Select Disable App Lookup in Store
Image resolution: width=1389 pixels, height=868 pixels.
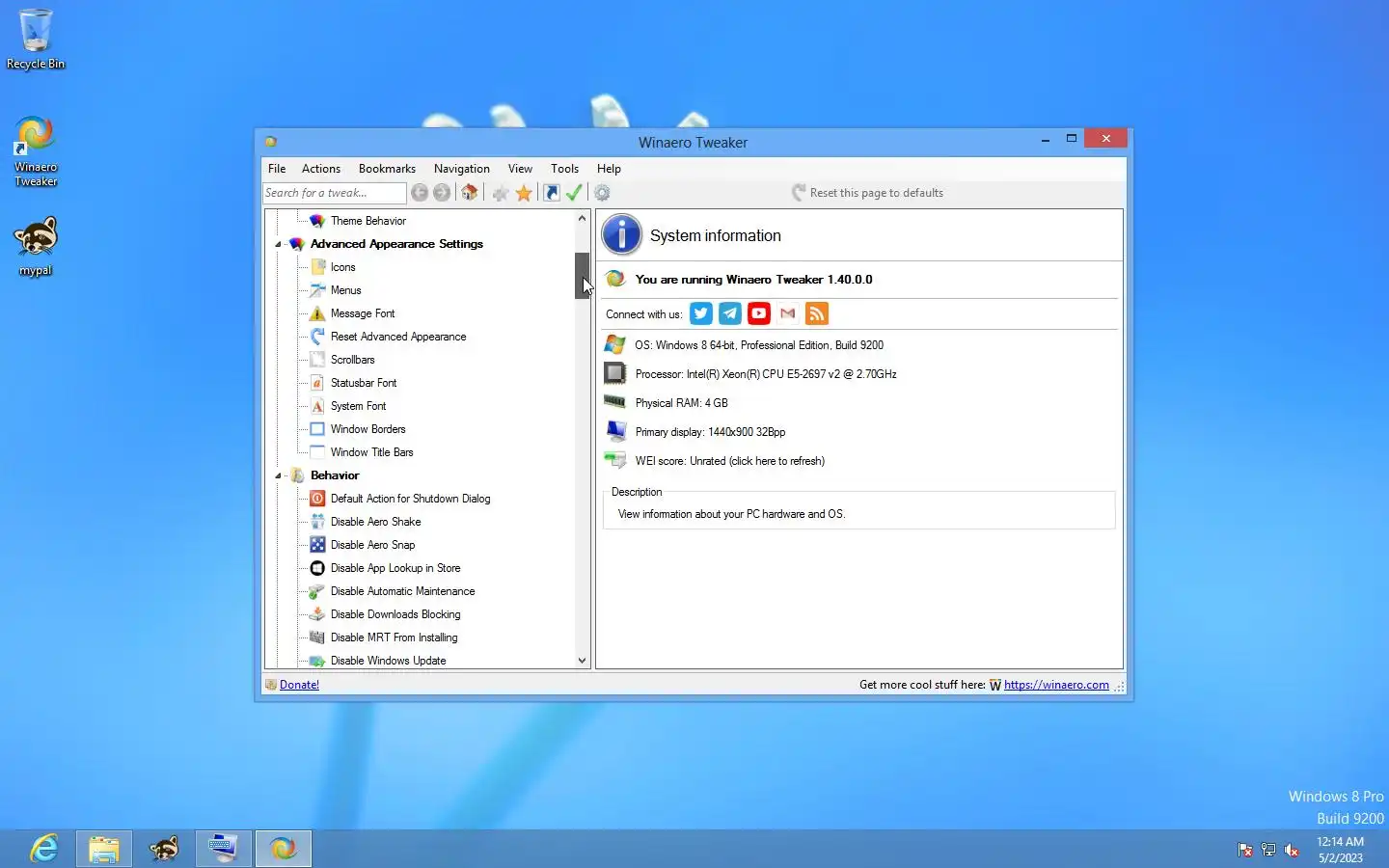point(395,568)
